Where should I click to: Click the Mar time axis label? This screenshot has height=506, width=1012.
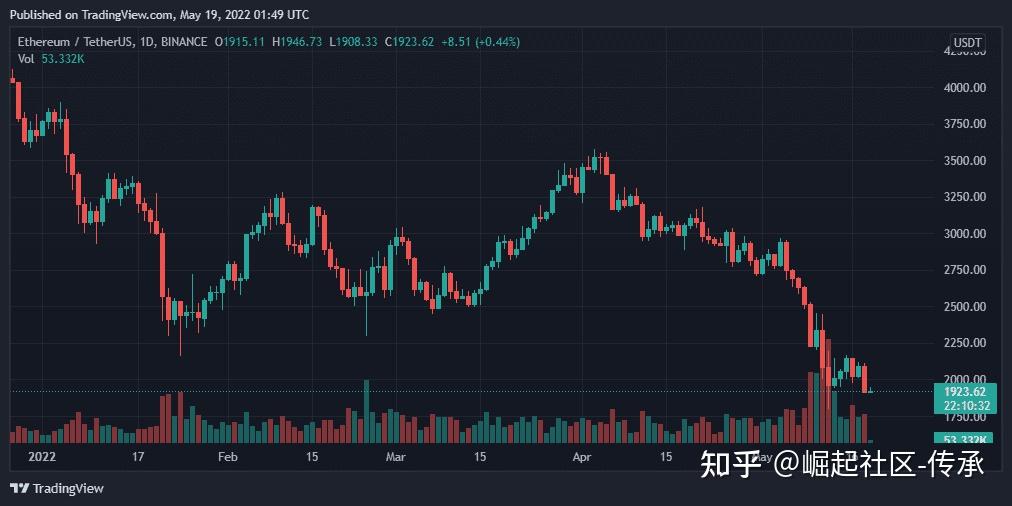(395, 457)
